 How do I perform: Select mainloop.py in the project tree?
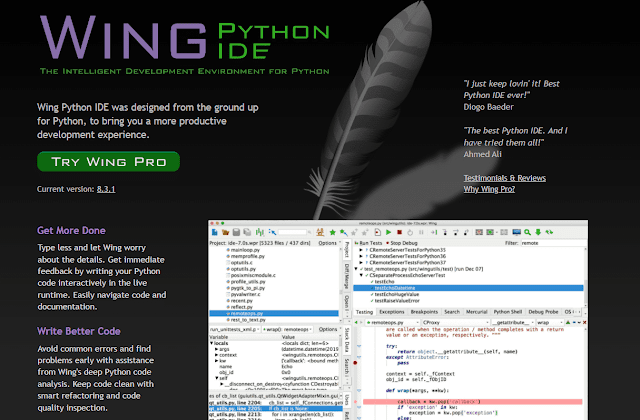coord(245,250)
